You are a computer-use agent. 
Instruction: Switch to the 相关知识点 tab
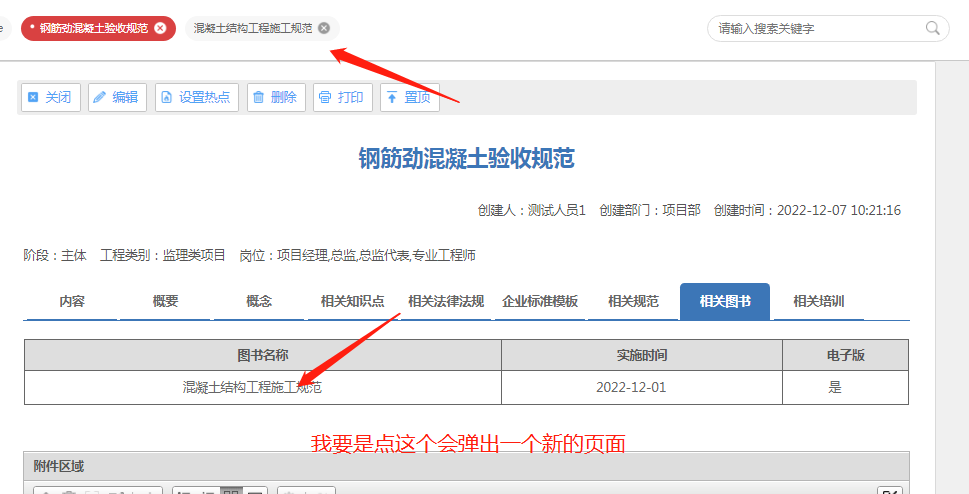coord(352,301)
